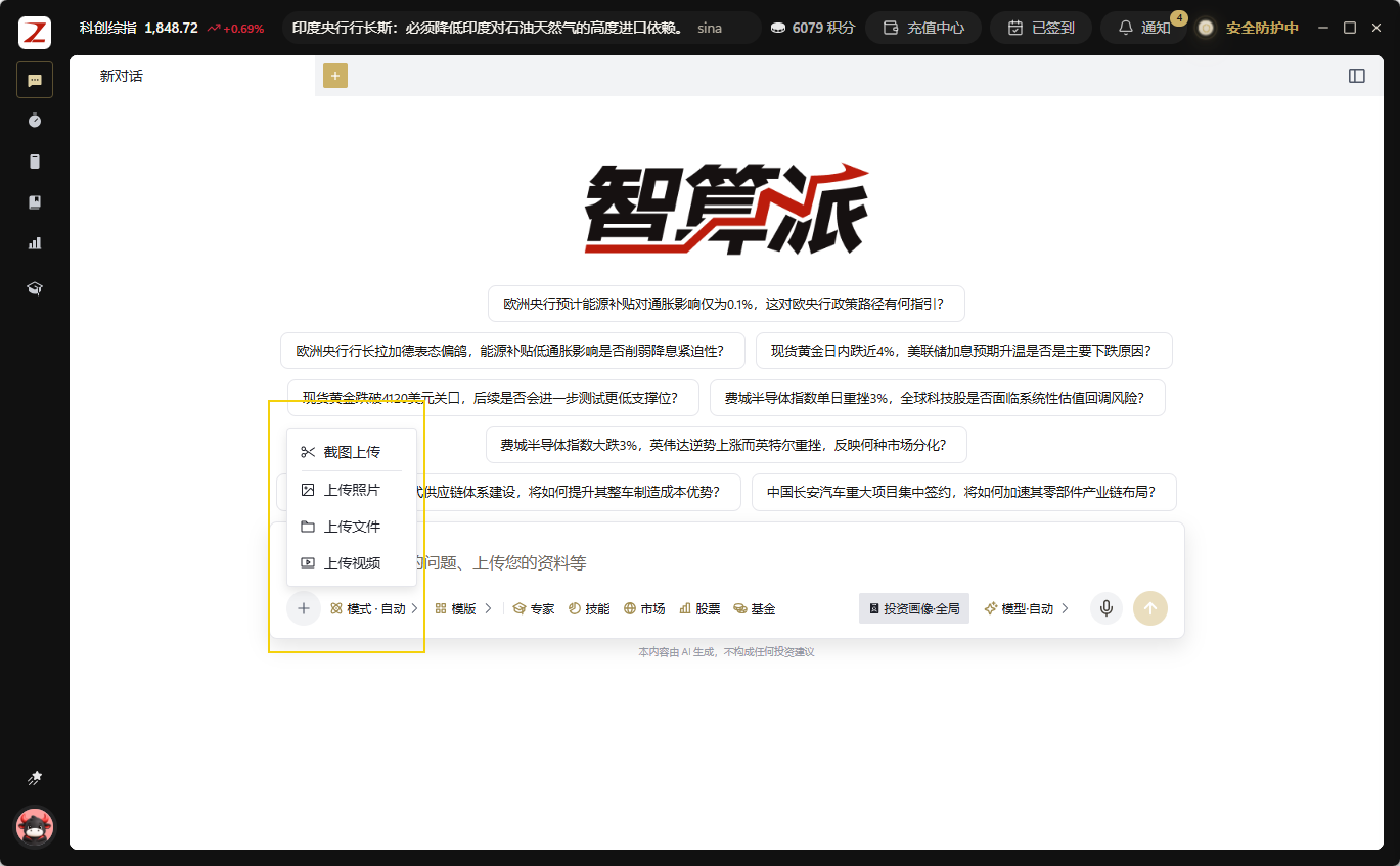Open the graduation cap icon in sidebar
Viewport: 1400px width, 866px height.
34,288
